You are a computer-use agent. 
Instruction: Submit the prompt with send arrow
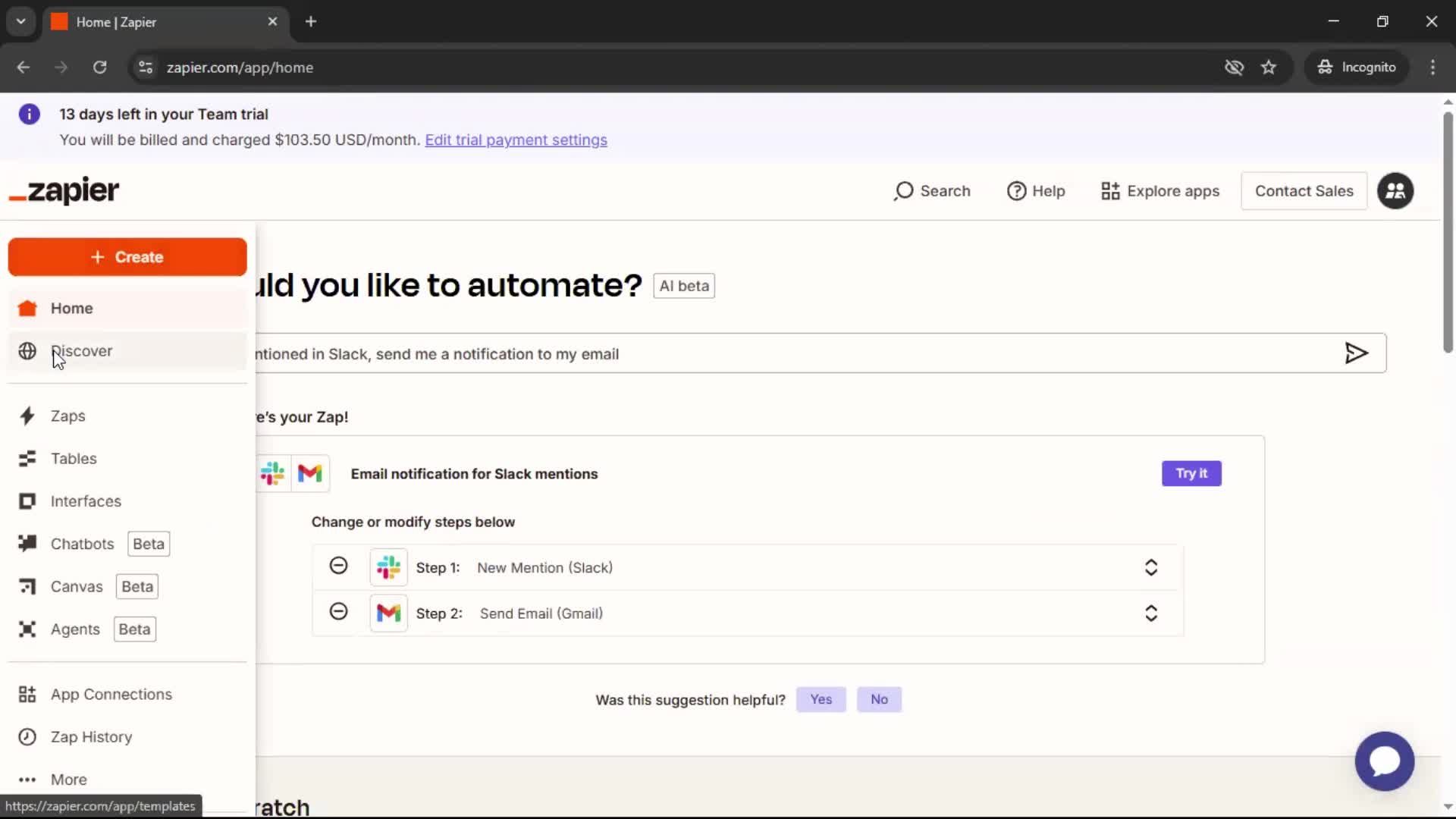(x=1356, y=353)
